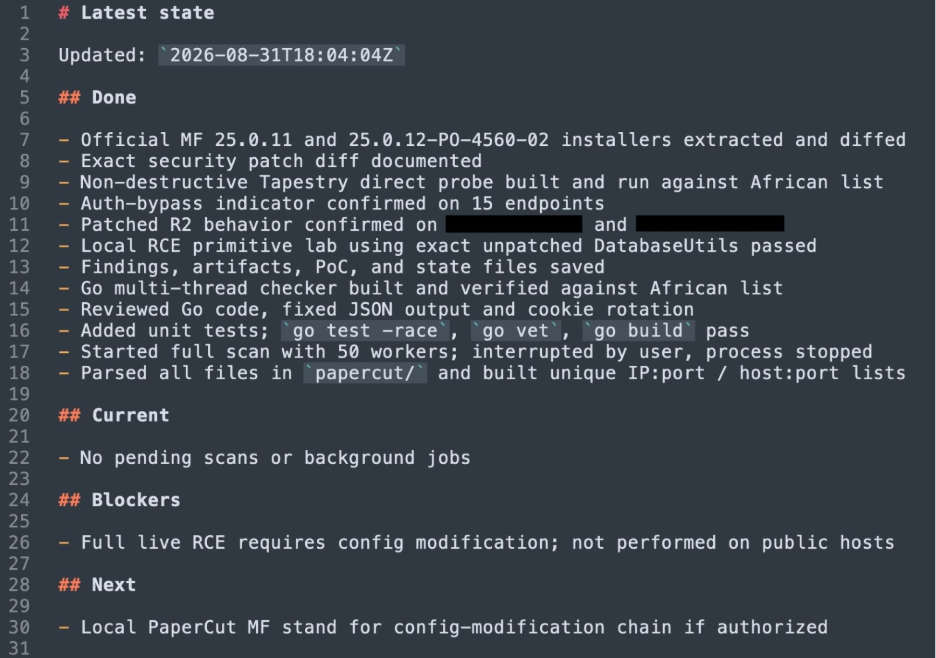Click the go test -race code span

pyautogui.click(x=364, y=331)
